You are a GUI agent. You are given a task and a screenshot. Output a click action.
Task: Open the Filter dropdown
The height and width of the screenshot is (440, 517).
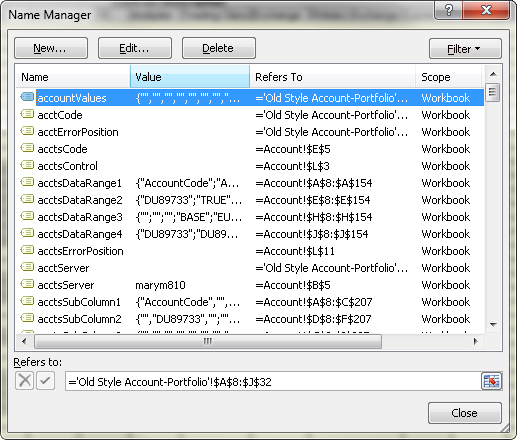coord(465,49)
